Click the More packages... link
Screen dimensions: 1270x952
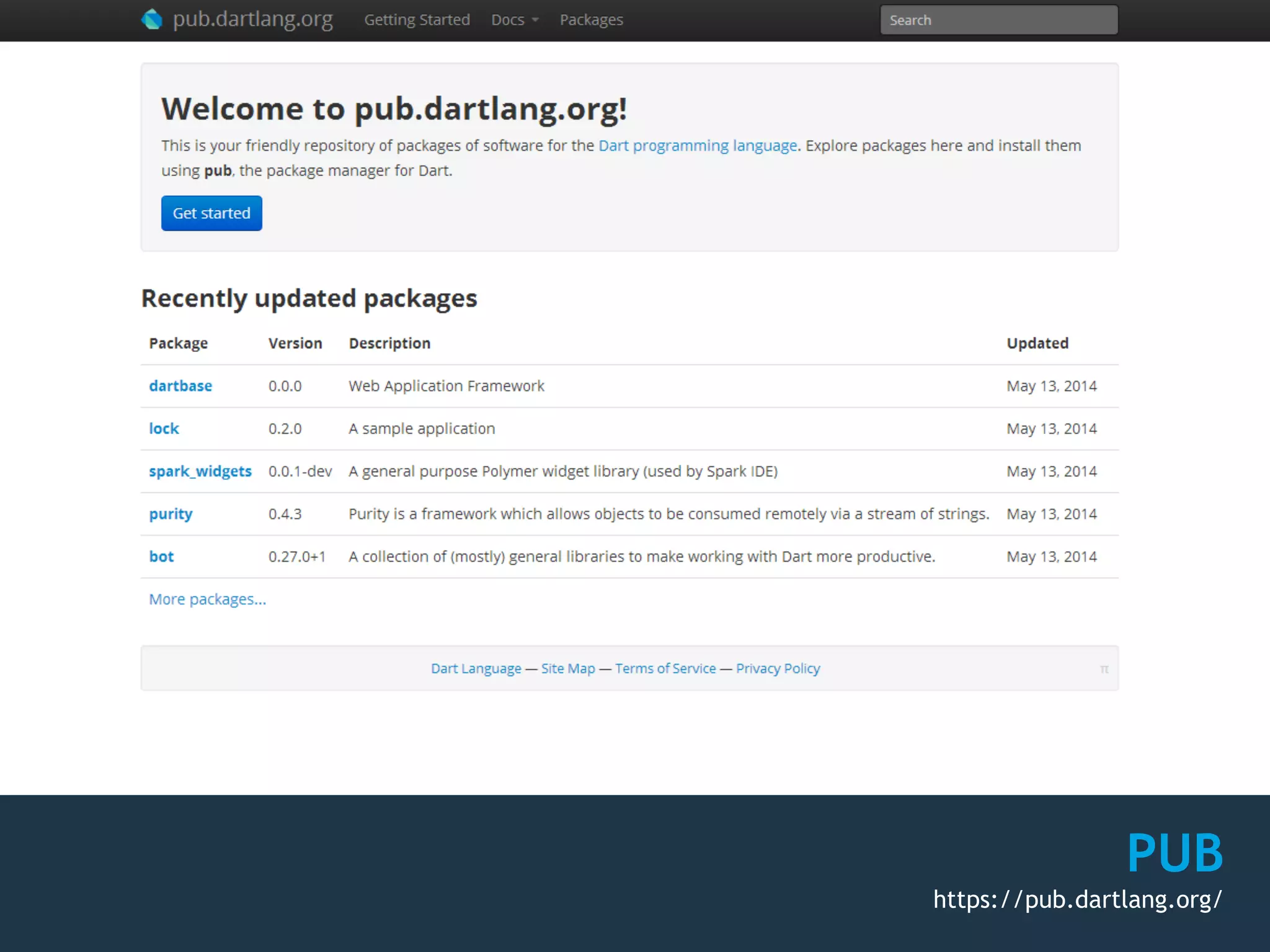point(207,599)
